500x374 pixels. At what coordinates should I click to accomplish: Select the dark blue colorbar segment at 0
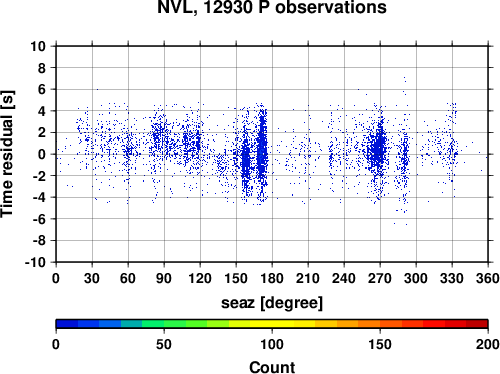click(67, 323)
